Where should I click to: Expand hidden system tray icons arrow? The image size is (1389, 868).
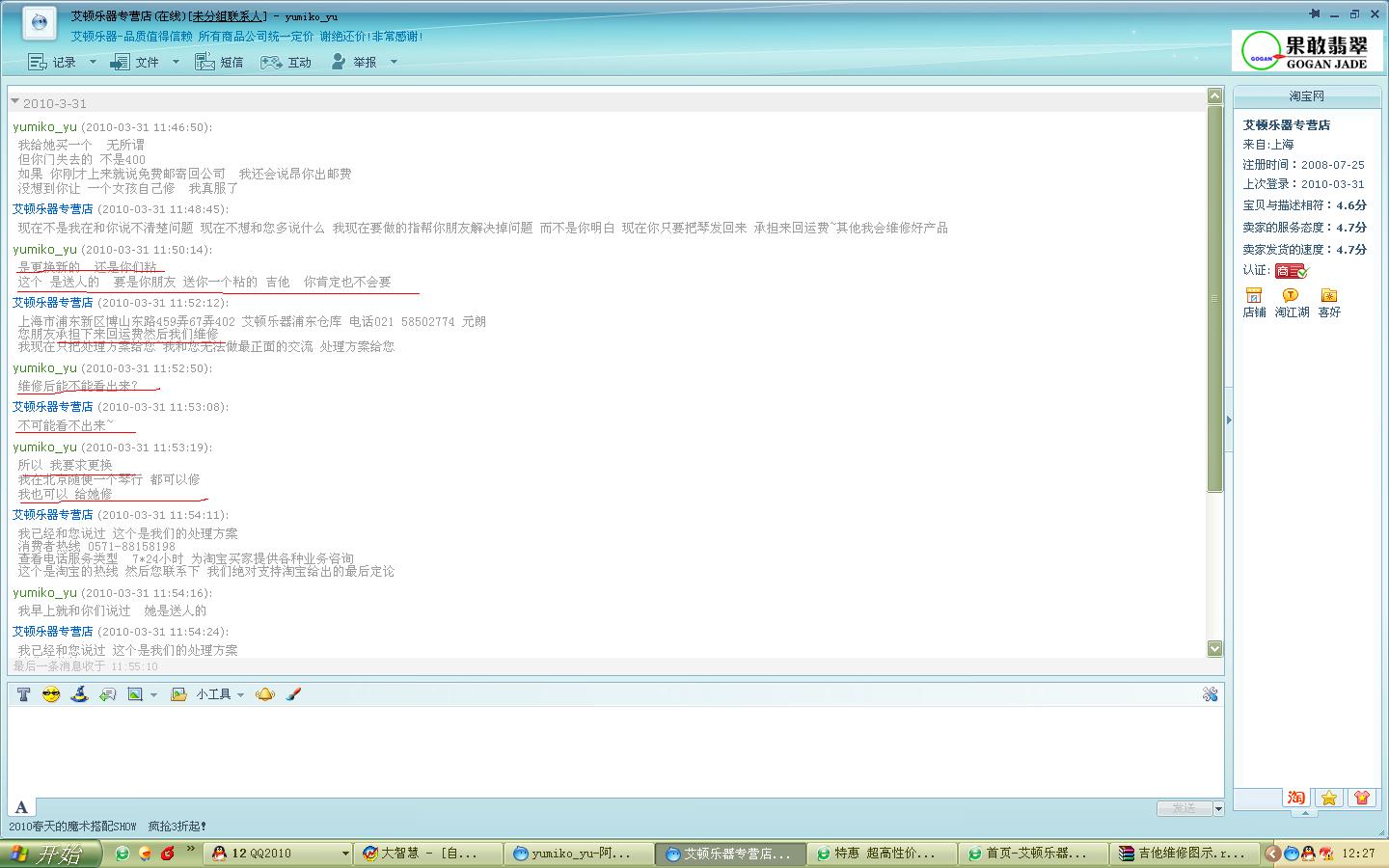pyautogui.click(x=1272, y=854)
